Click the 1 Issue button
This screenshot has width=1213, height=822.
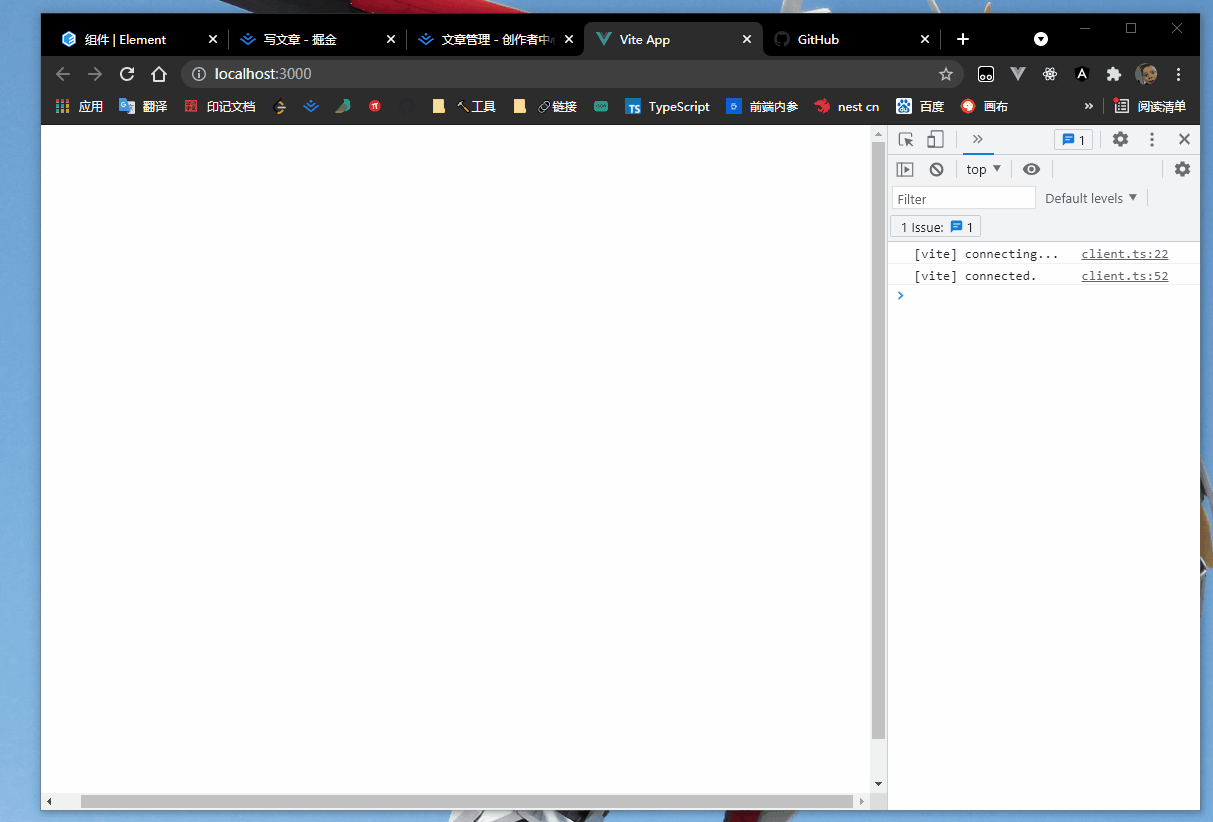(x=936, y=227)
